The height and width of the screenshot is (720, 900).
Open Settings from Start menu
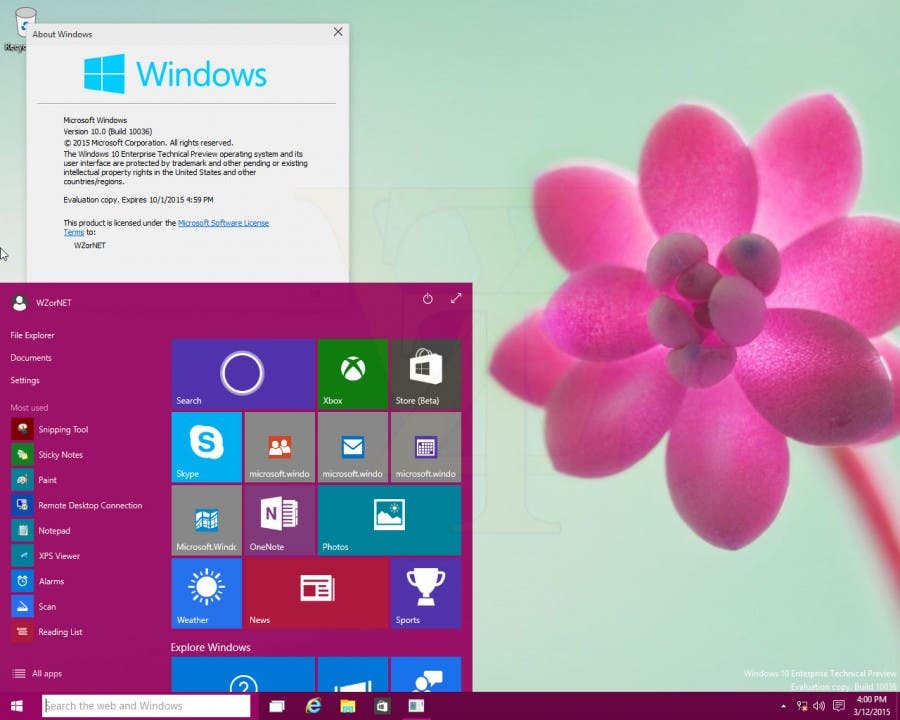click(x=25, y=380)
